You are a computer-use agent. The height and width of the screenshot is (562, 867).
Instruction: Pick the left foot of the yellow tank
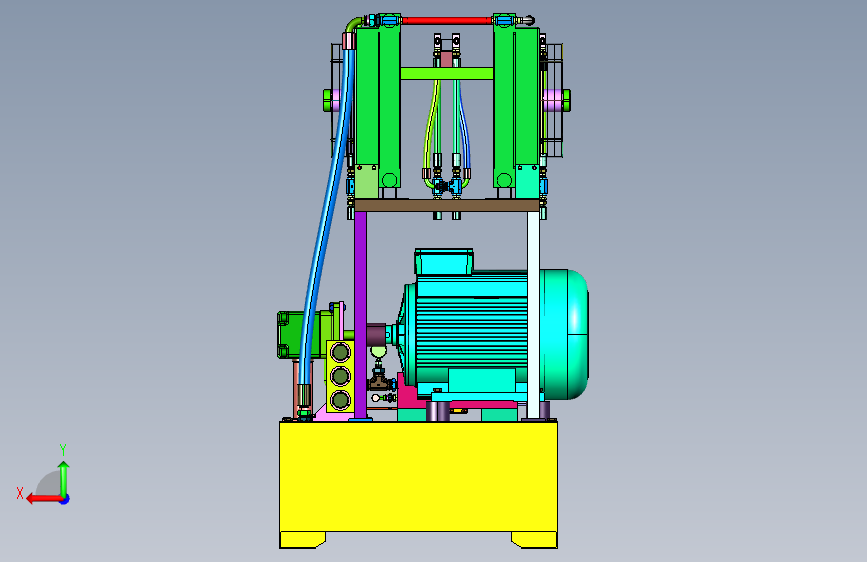(302, 540)
